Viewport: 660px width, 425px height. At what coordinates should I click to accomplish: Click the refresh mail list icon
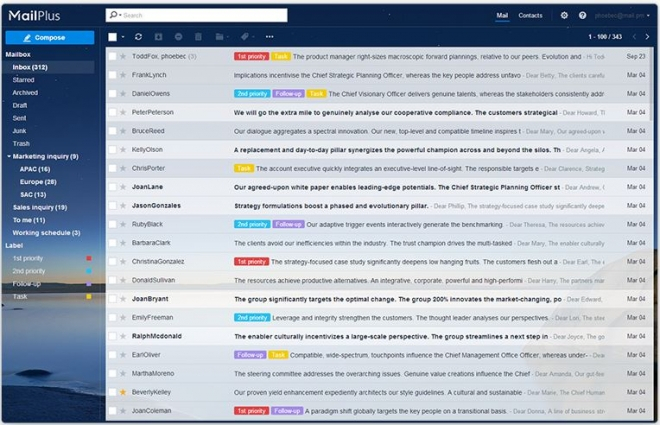coord(138,37)
